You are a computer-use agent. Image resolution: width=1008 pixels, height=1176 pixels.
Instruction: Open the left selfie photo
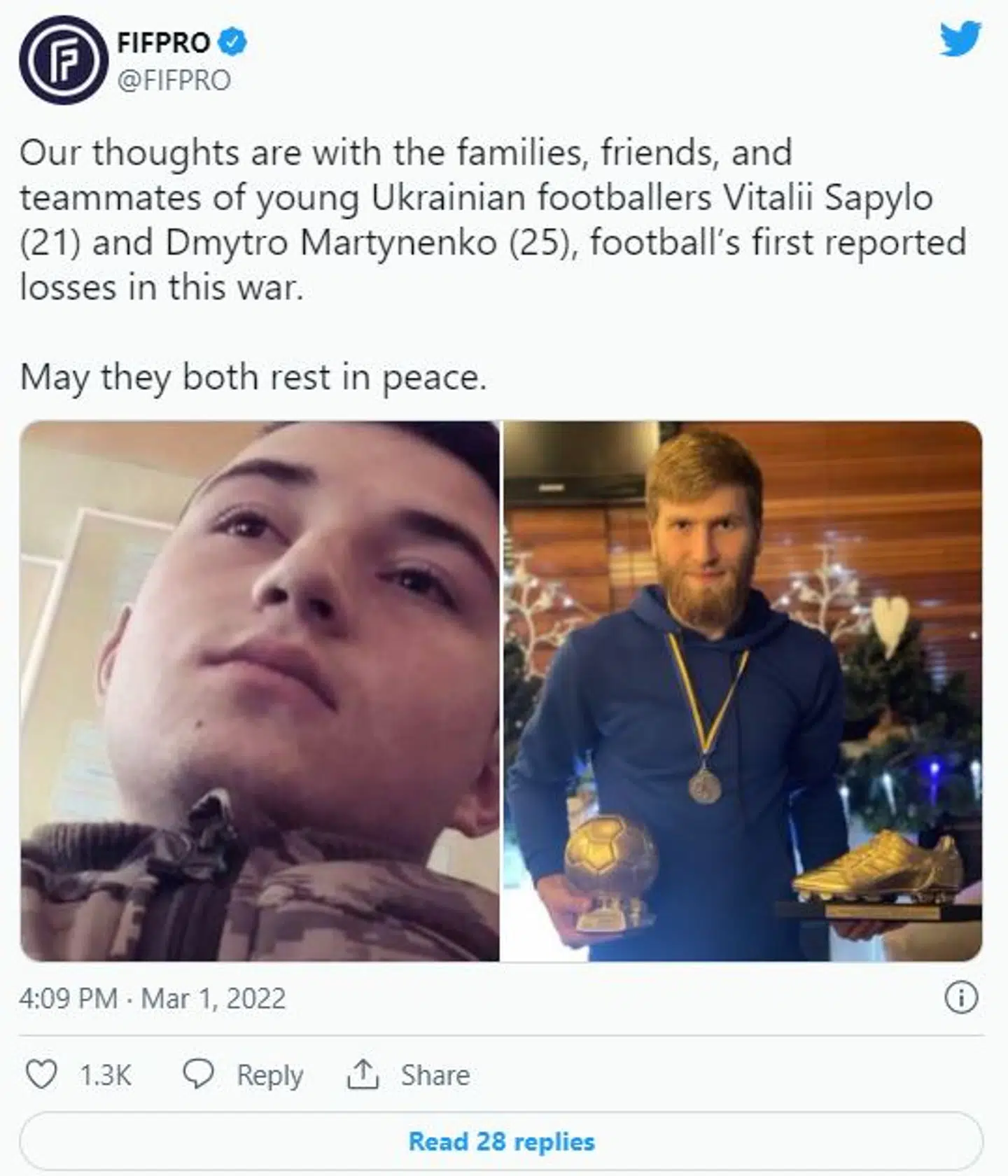(260, 690)
